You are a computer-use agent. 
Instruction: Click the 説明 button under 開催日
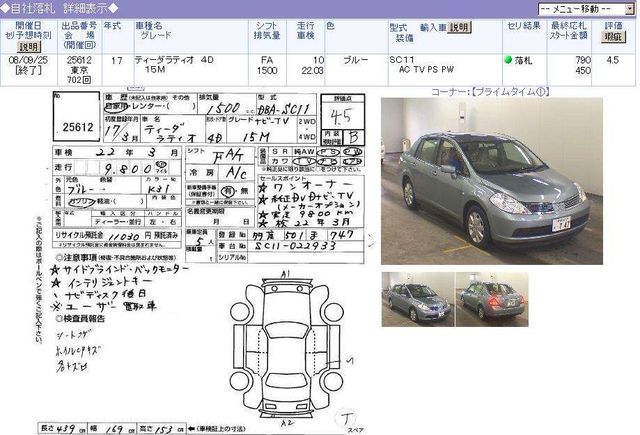click(29, 47)
